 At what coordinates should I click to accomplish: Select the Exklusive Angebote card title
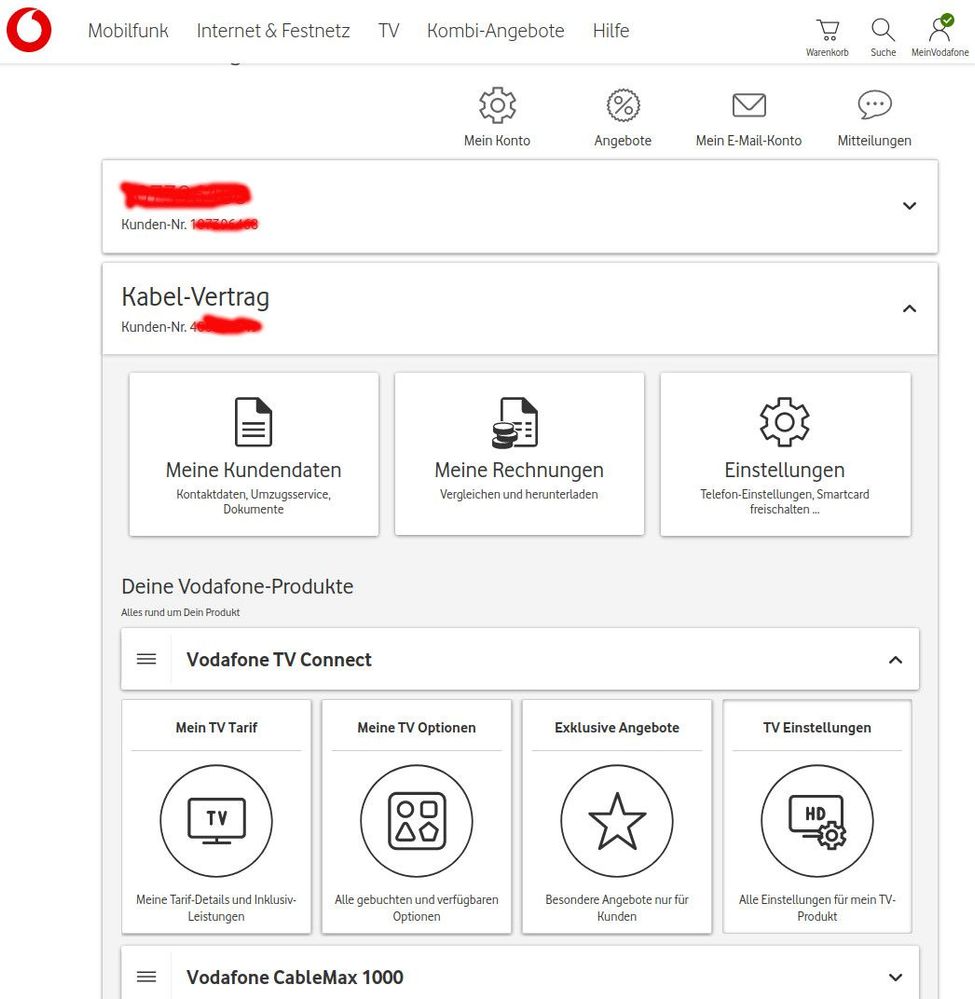pos(617,728)
